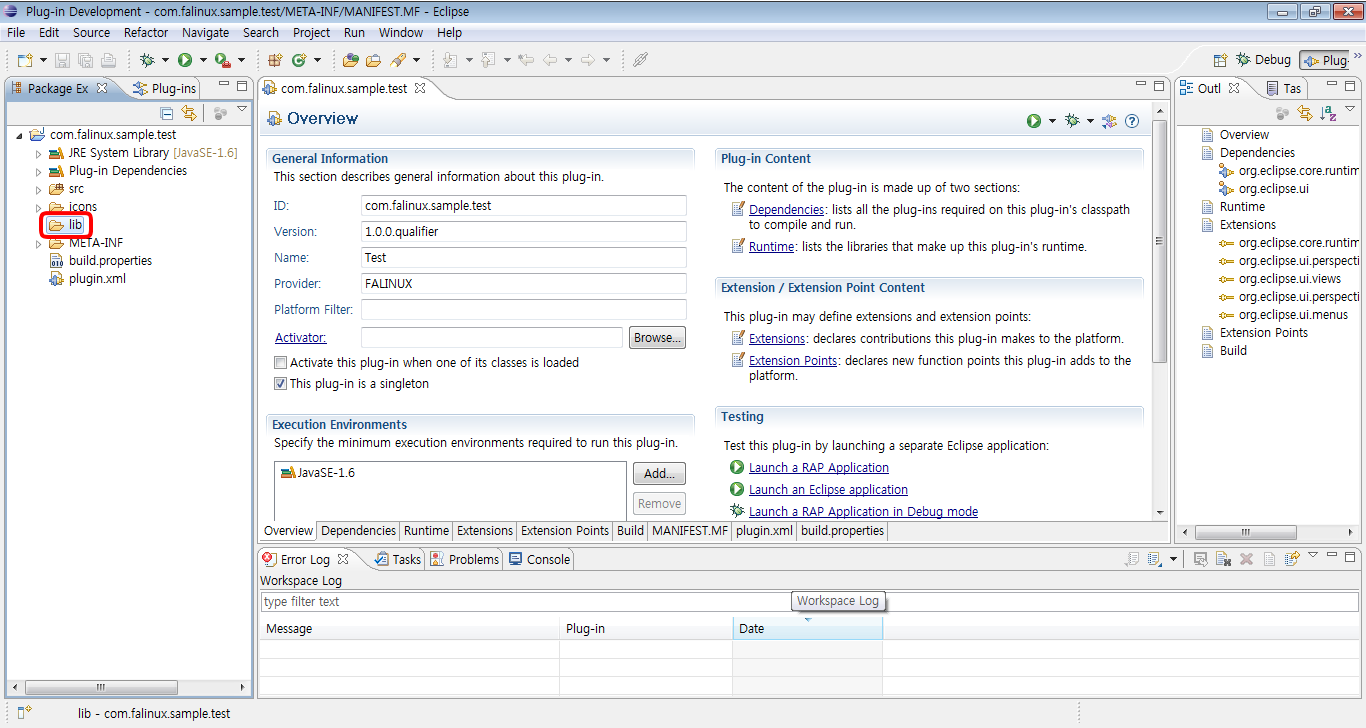The height and width of the screenshot is (728, 1366).
Task: Expand the META-INF folder node
Action: (x=38, y=243)
